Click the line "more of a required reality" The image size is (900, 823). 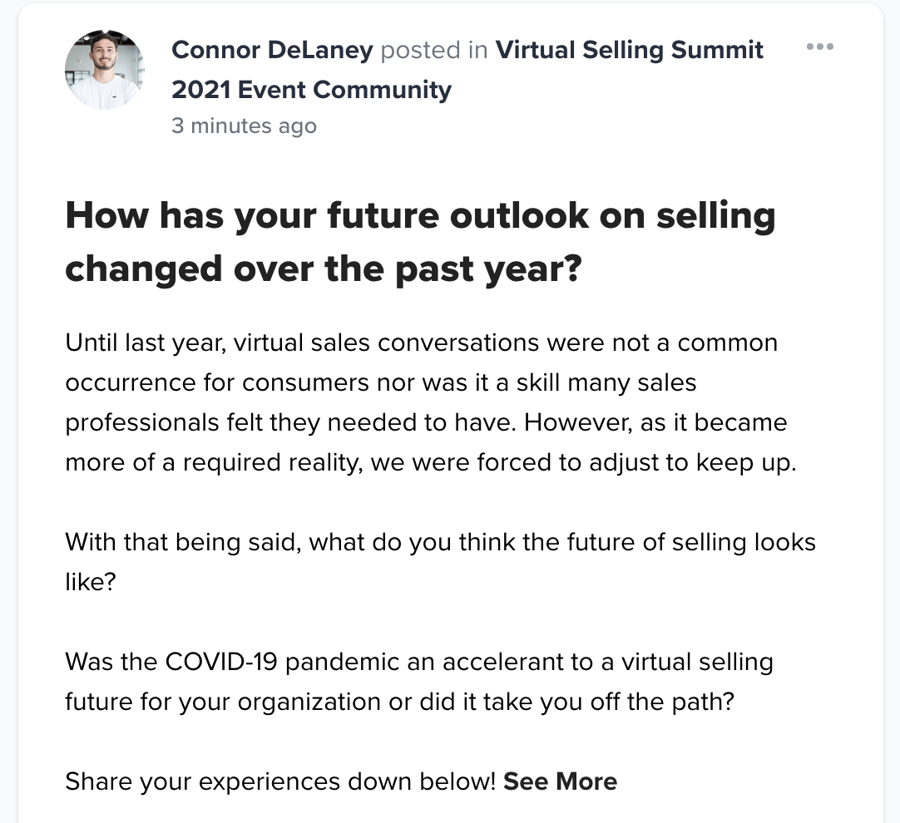(x=430, y=463)
